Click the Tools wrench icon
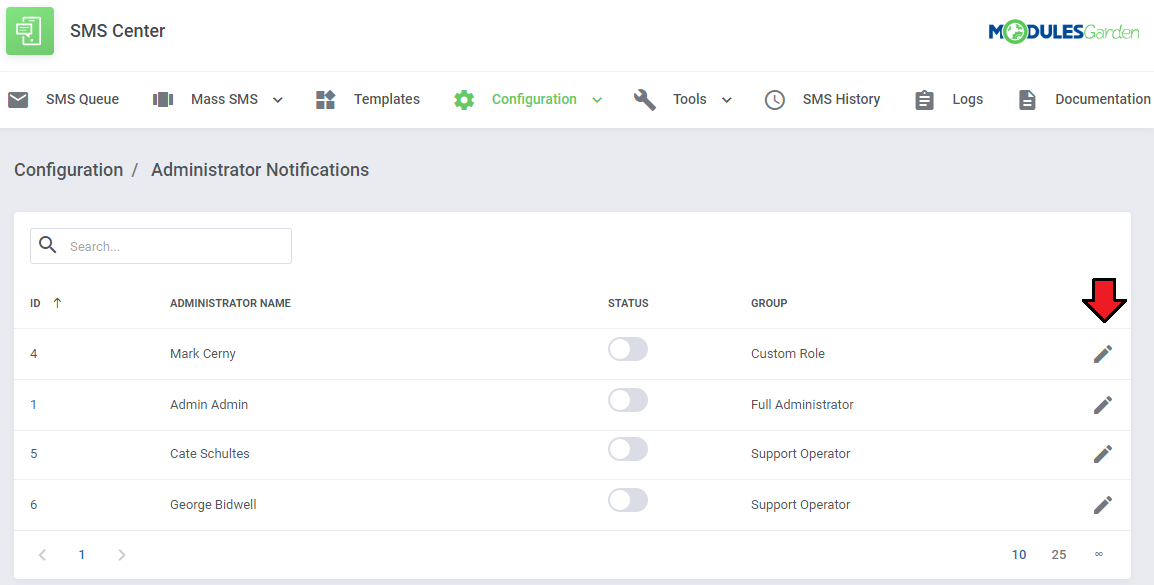The width and height of the screenshot is (1154, 585). tap(645, 99)
